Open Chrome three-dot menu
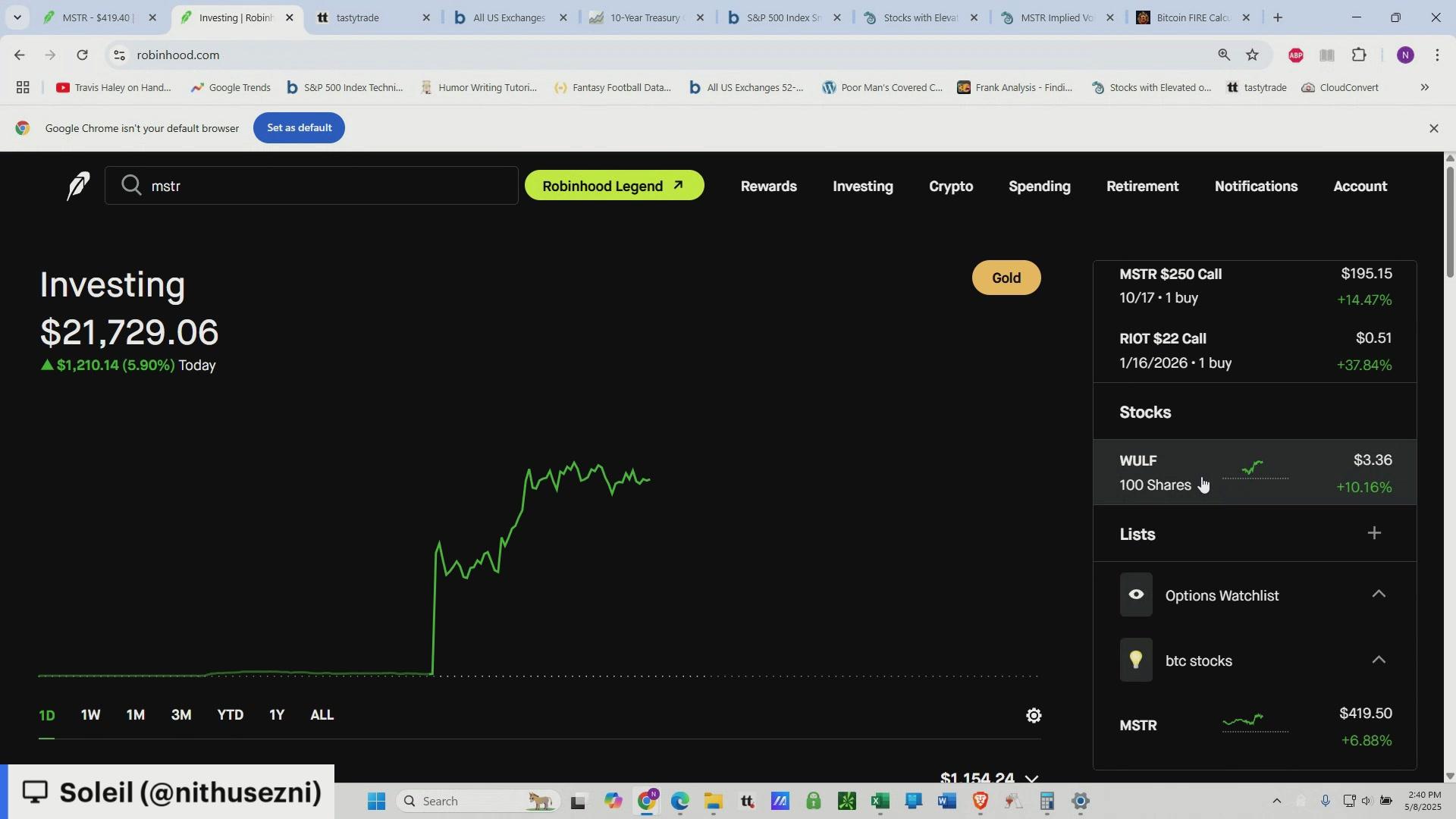 pos(1439,55)
